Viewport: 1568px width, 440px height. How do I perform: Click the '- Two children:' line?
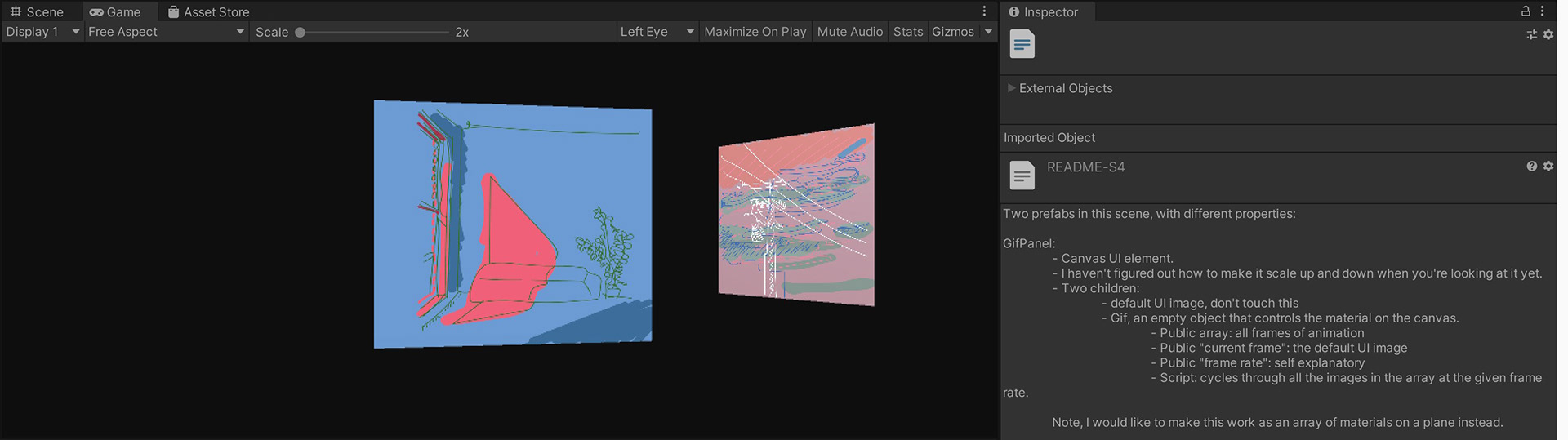(x=1095, y=288)
